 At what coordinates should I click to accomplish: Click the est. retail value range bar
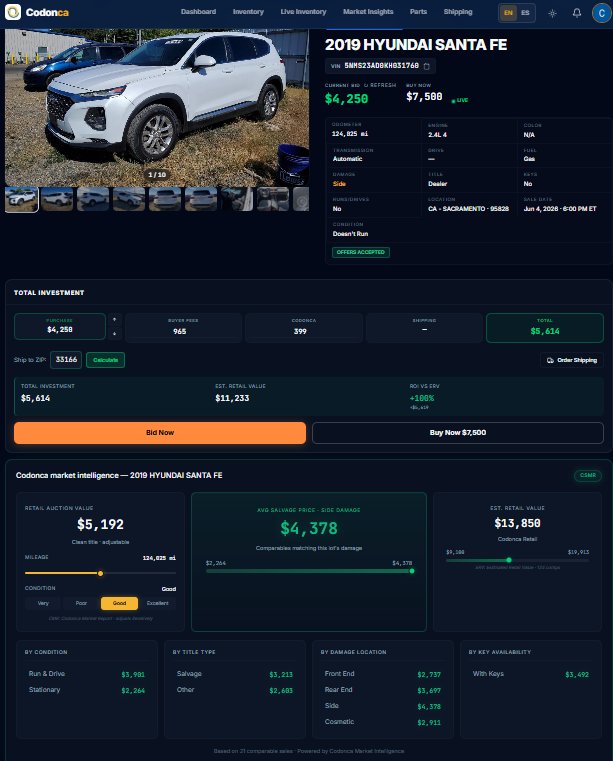pyautogui.click(x=517, y=560)
